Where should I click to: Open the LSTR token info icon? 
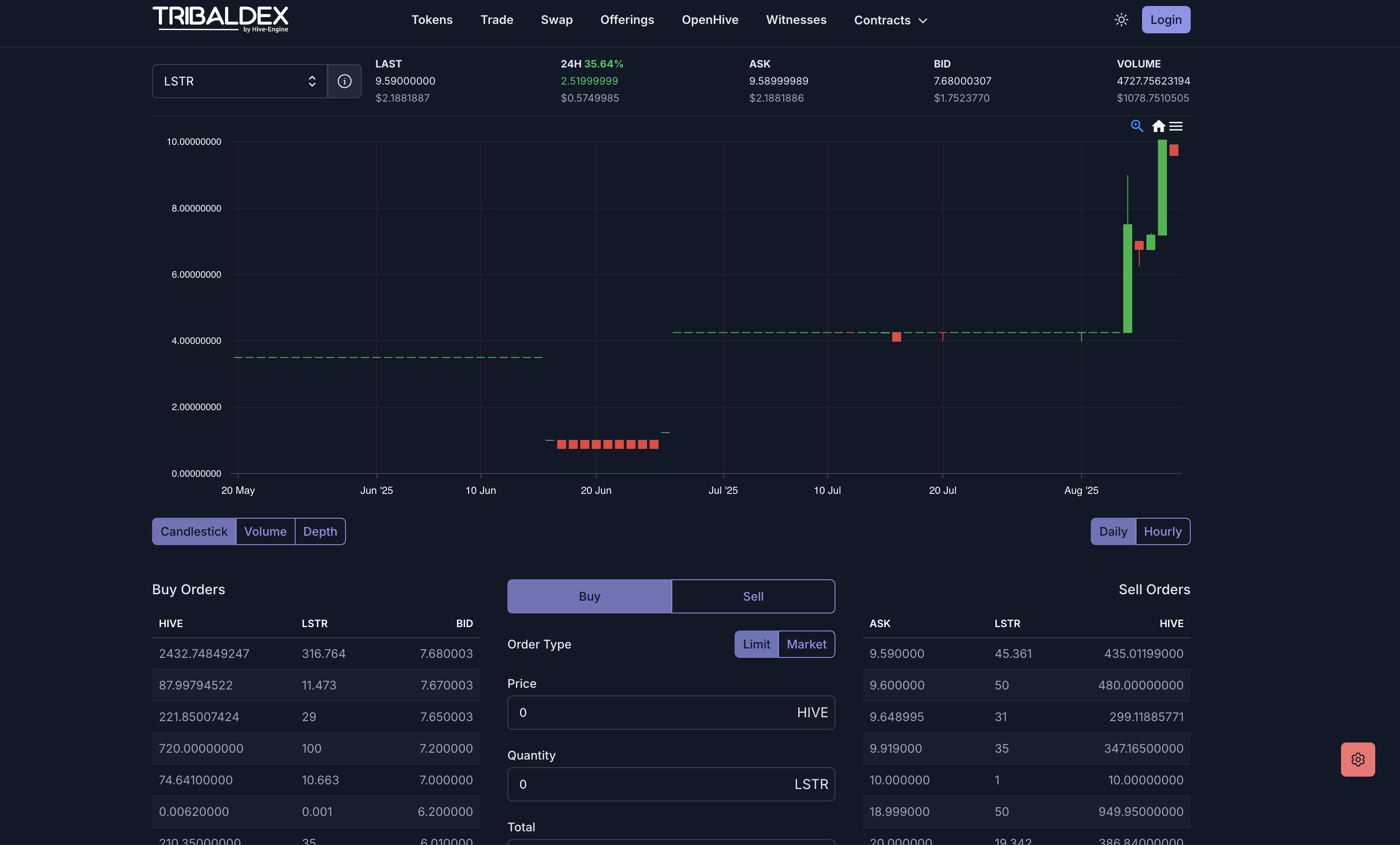[344, 81]
